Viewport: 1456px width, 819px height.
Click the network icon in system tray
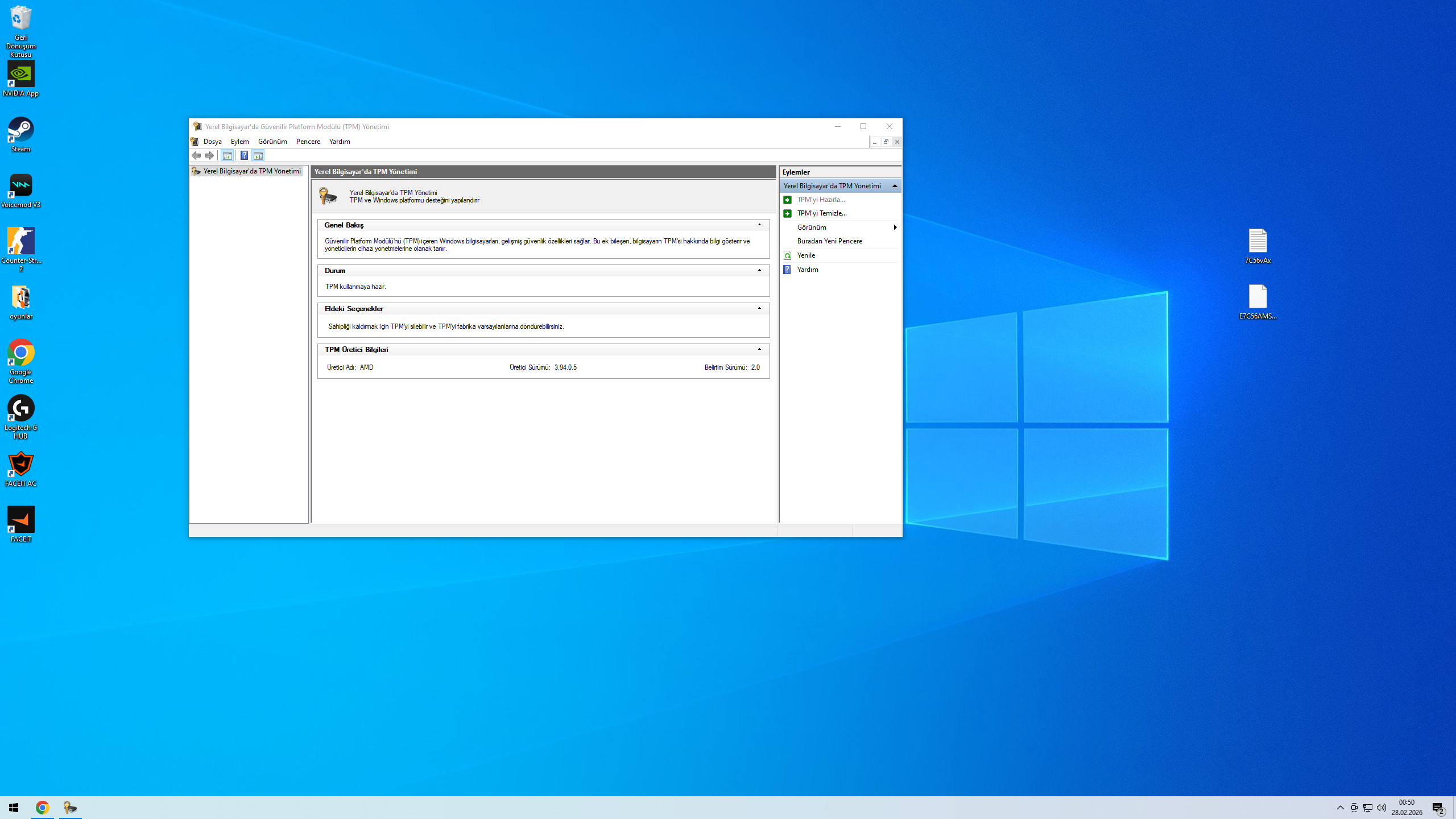[x=1368, y=808]
